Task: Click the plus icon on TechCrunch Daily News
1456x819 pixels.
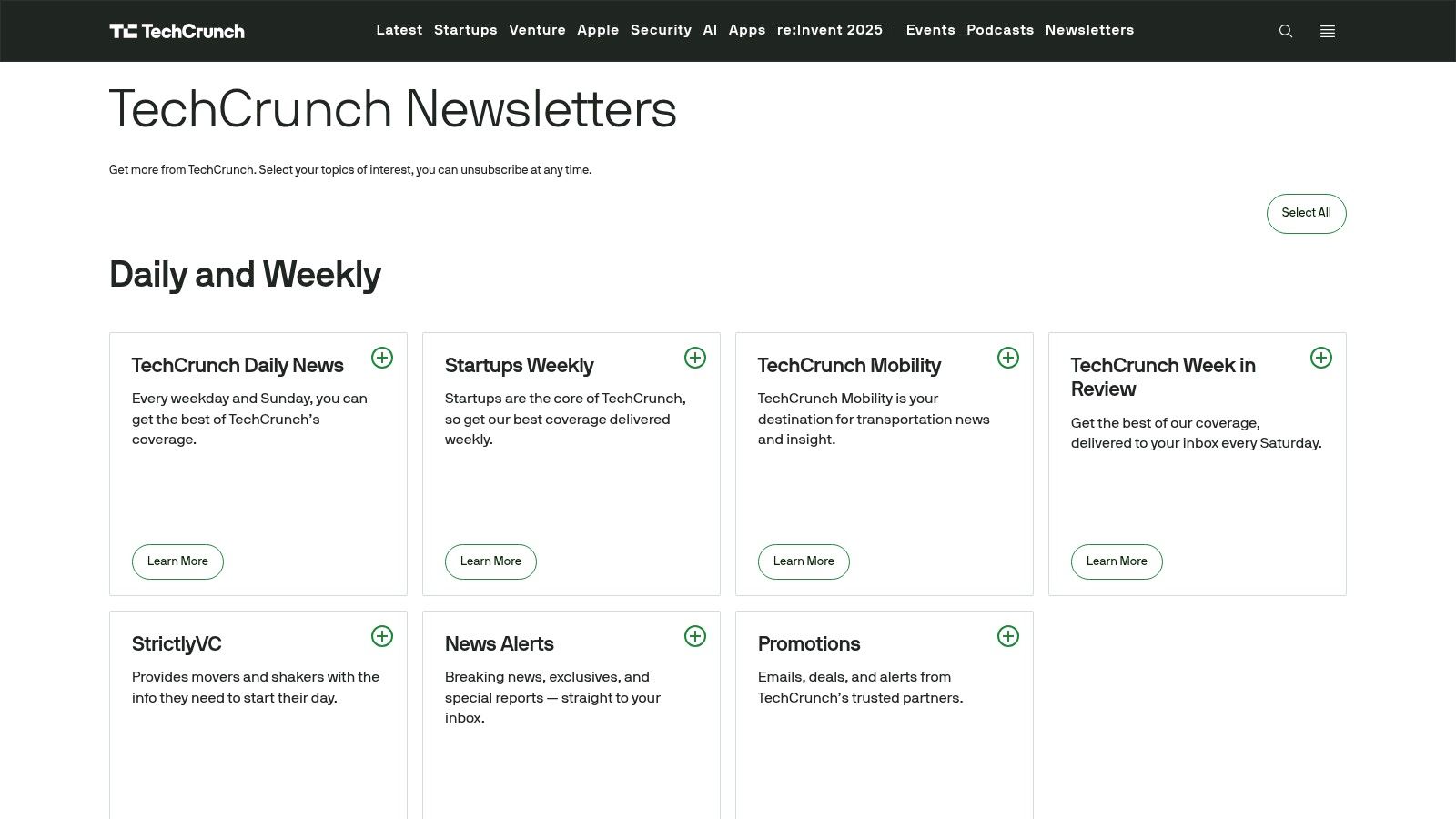Action: tap(382, 358)
